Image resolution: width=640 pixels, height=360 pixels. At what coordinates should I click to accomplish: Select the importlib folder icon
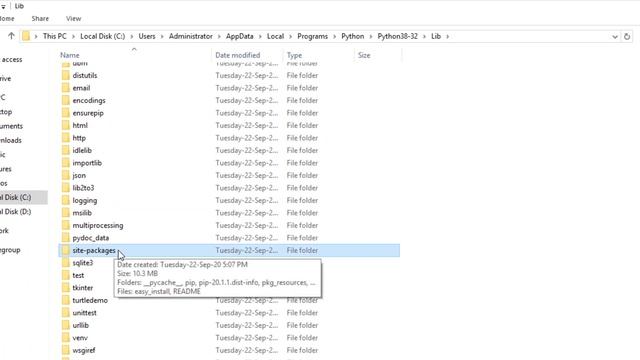(66, 163)
